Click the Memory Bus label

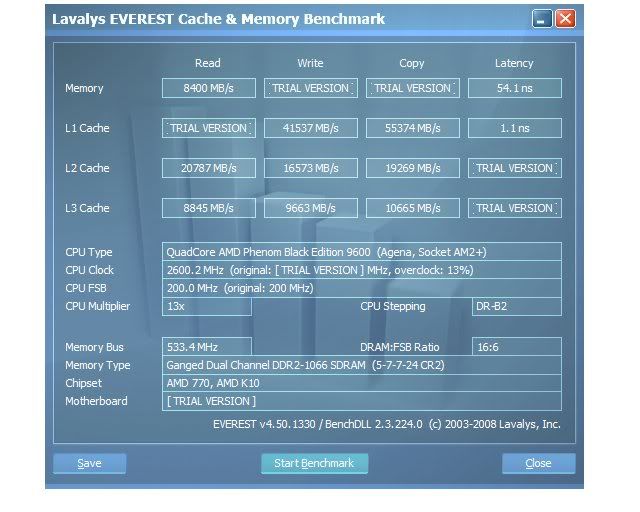point(94,347)
